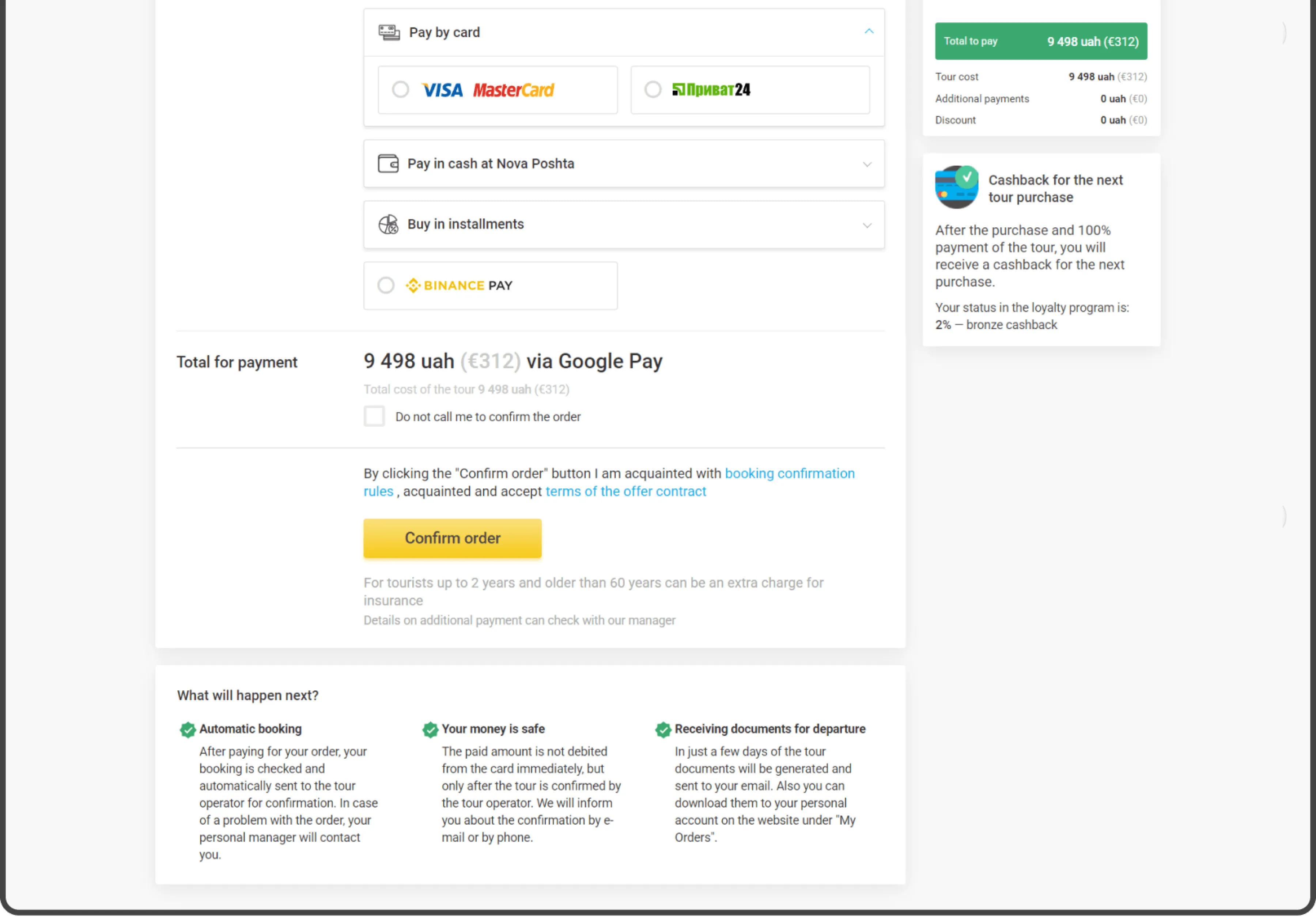Image resolution: width=1316 pixels, height=917 pixels.
Task: Click the credit card icon beside Pay by card
Action: click(389, 33)
